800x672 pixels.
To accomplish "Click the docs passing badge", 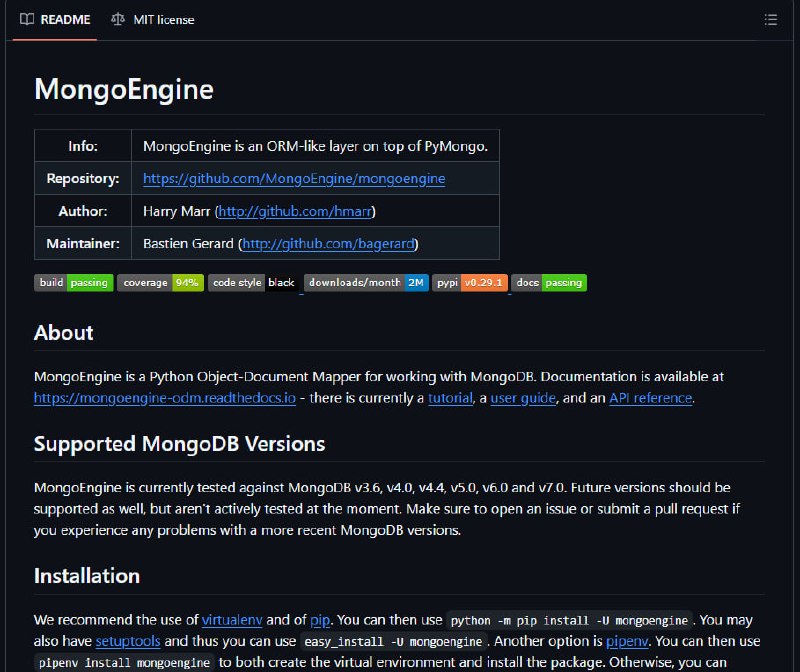I will pyautogui.click(x=549, y=283).
